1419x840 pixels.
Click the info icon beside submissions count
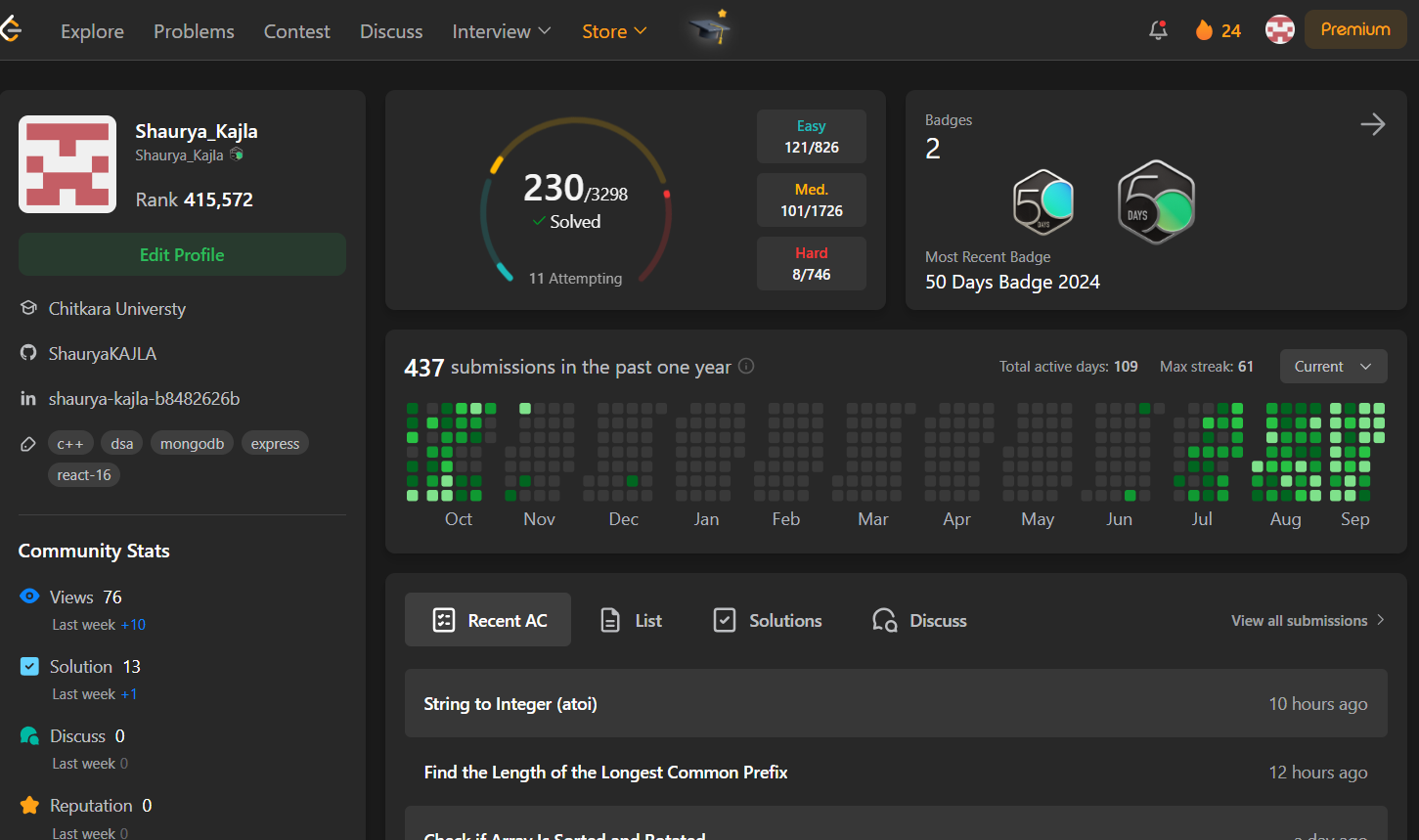[746, 366]
